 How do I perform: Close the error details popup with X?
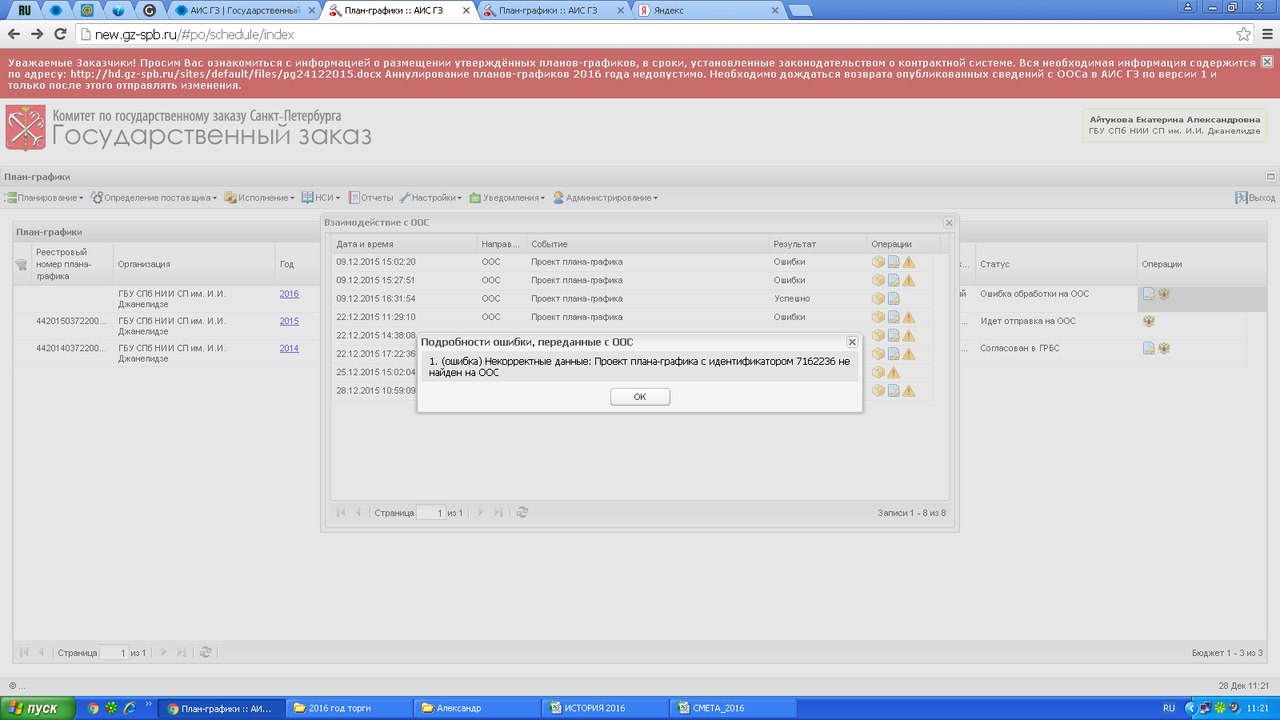click(852, 342)
